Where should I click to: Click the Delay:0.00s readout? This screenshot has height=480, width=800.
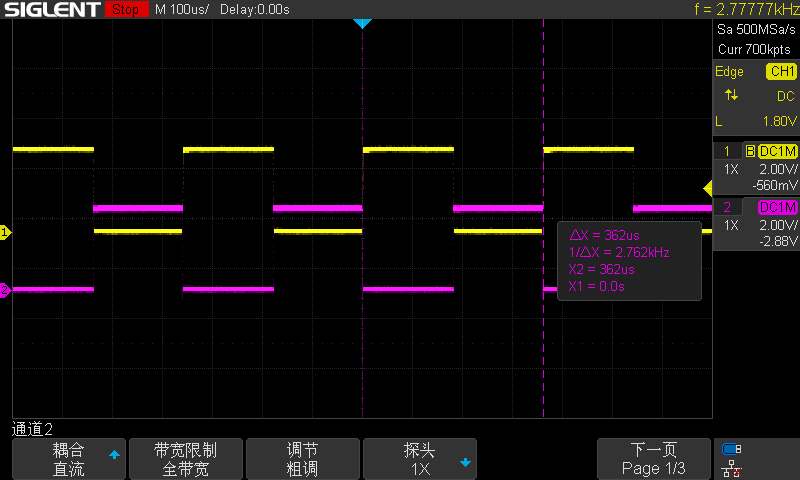tap(255, 9)
